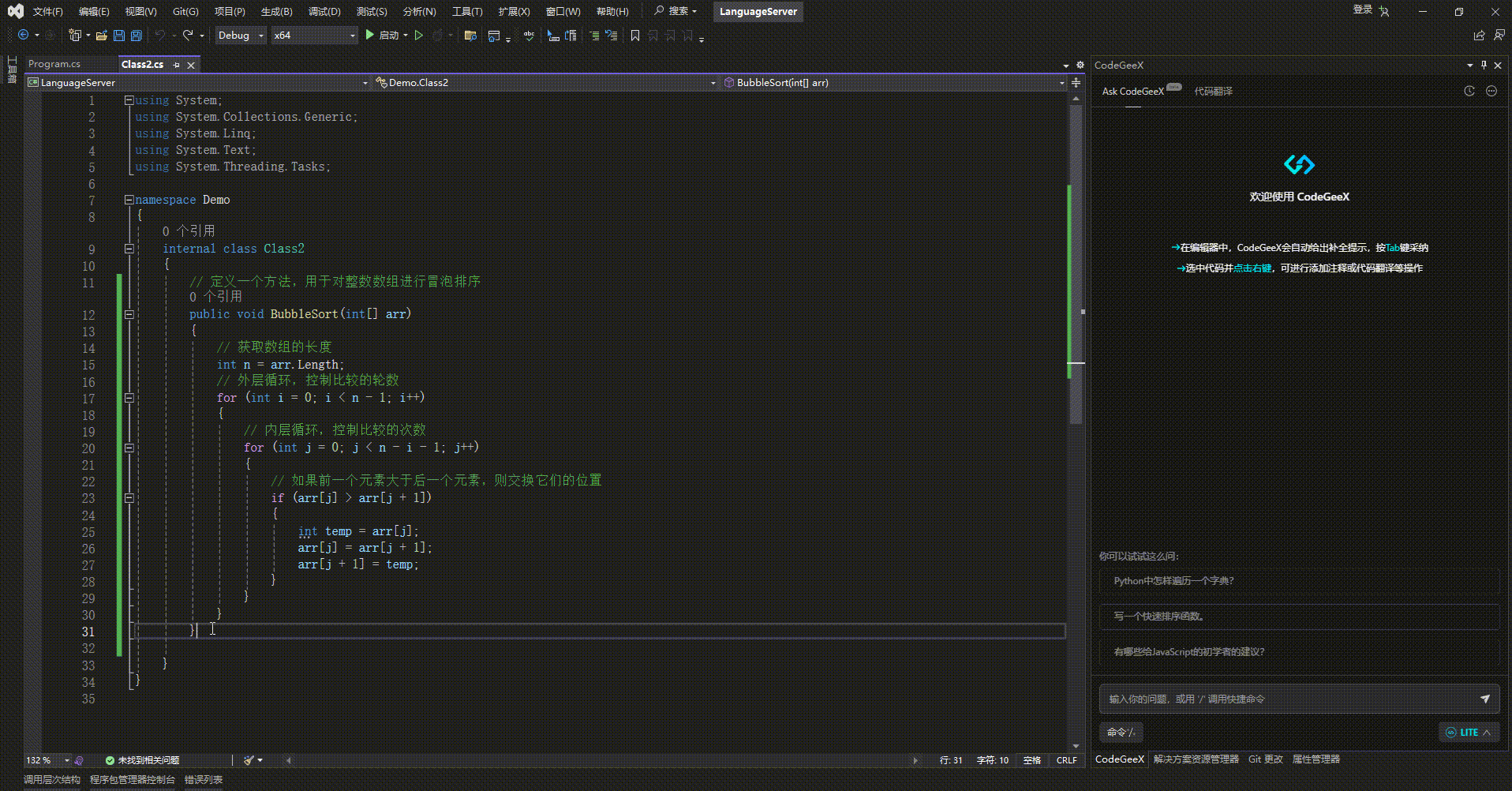The image size is (1512, 791).
Task: Click the editor vertical scrollbar thumb
Action: 1076,264
